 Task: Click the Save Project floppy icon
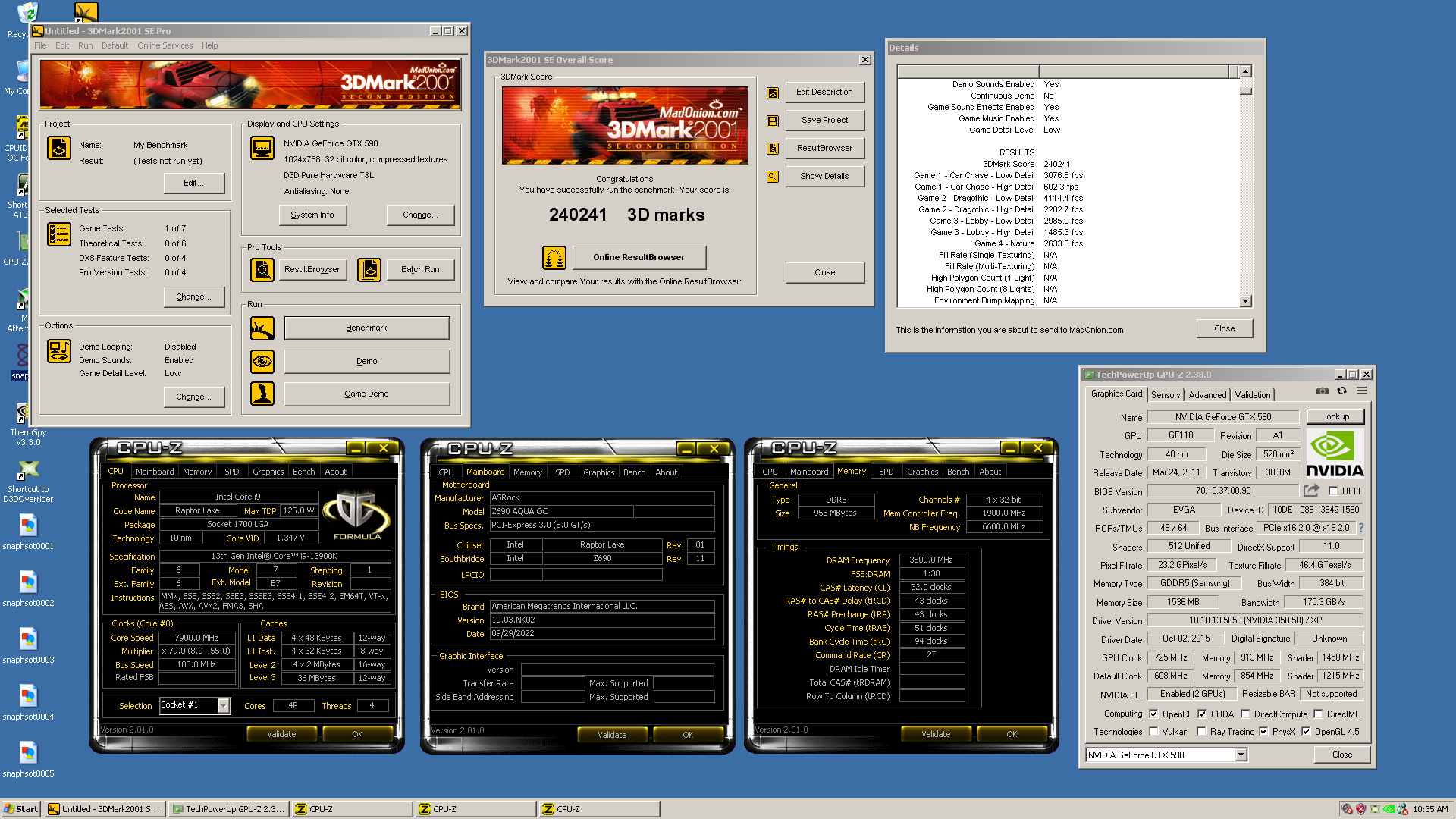pos(773,121)
